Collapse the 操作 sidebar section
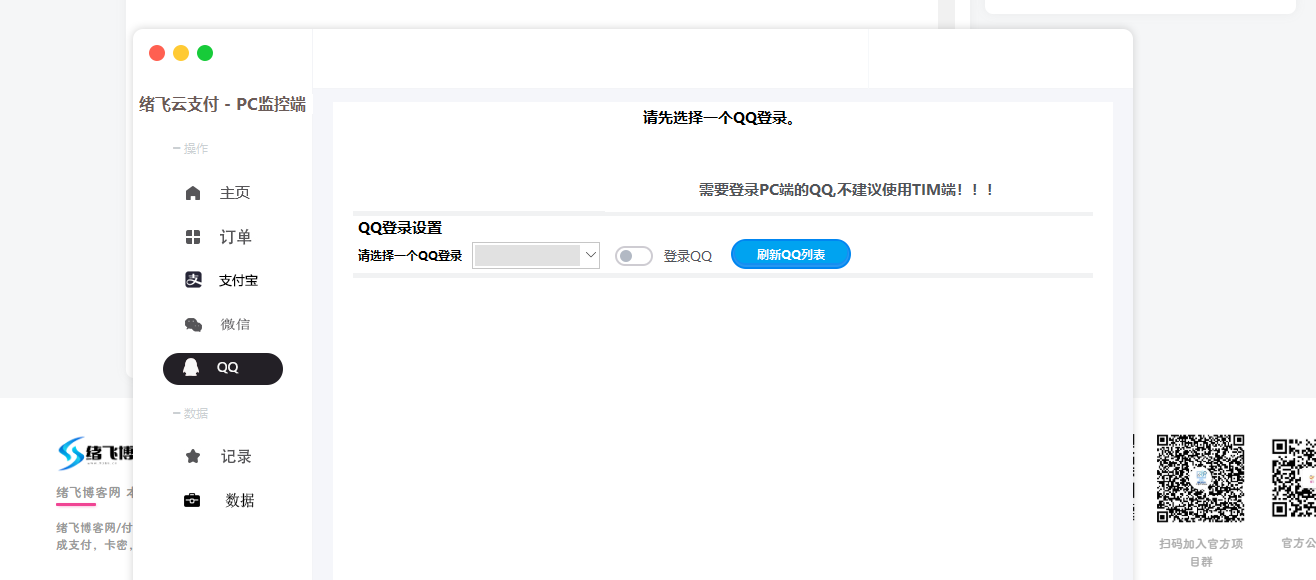1316x580 pixels. [190, 147]
